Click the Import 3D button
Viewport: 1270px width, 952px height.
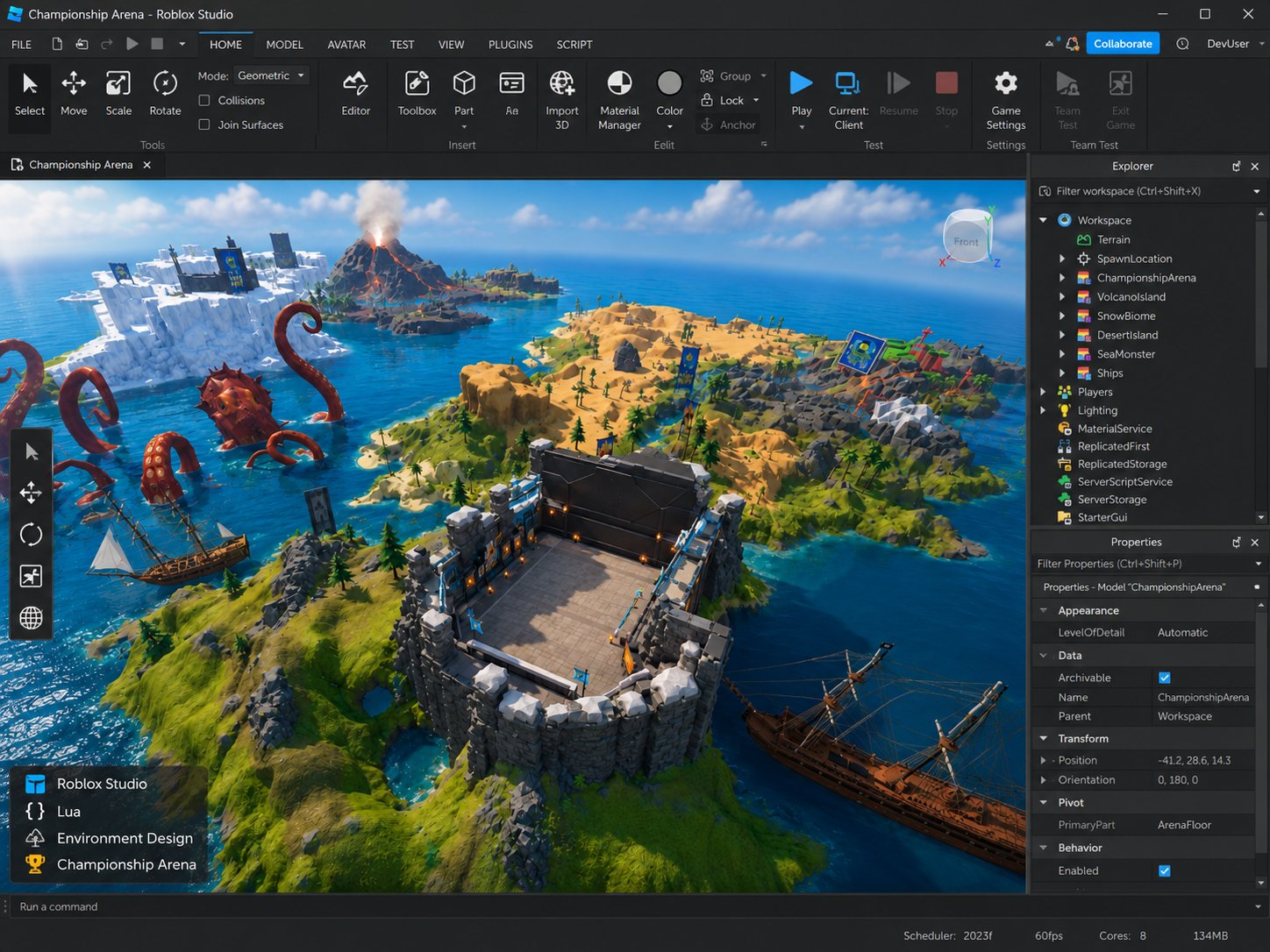[562, 101]
